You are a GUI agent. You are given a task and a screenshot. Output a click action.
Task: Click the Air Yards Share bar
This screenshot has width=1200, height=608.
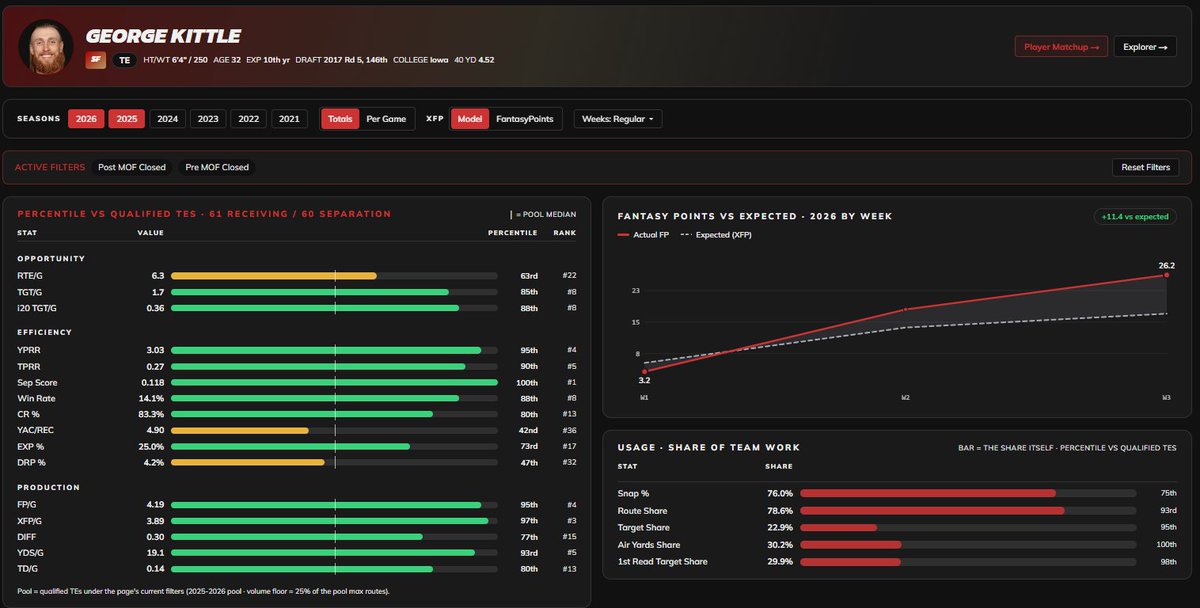(x=968, y=545)
